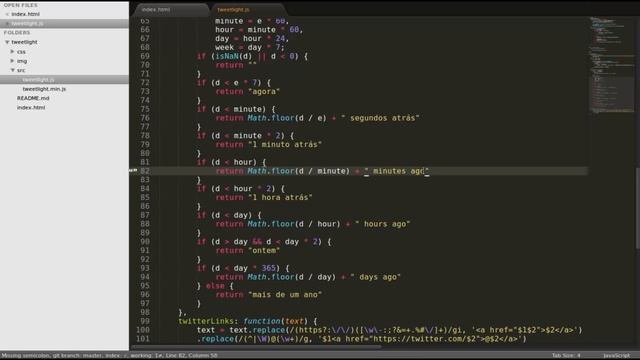Expand the css folder
The height and width of the screenshot is (360, 640).
12,52
